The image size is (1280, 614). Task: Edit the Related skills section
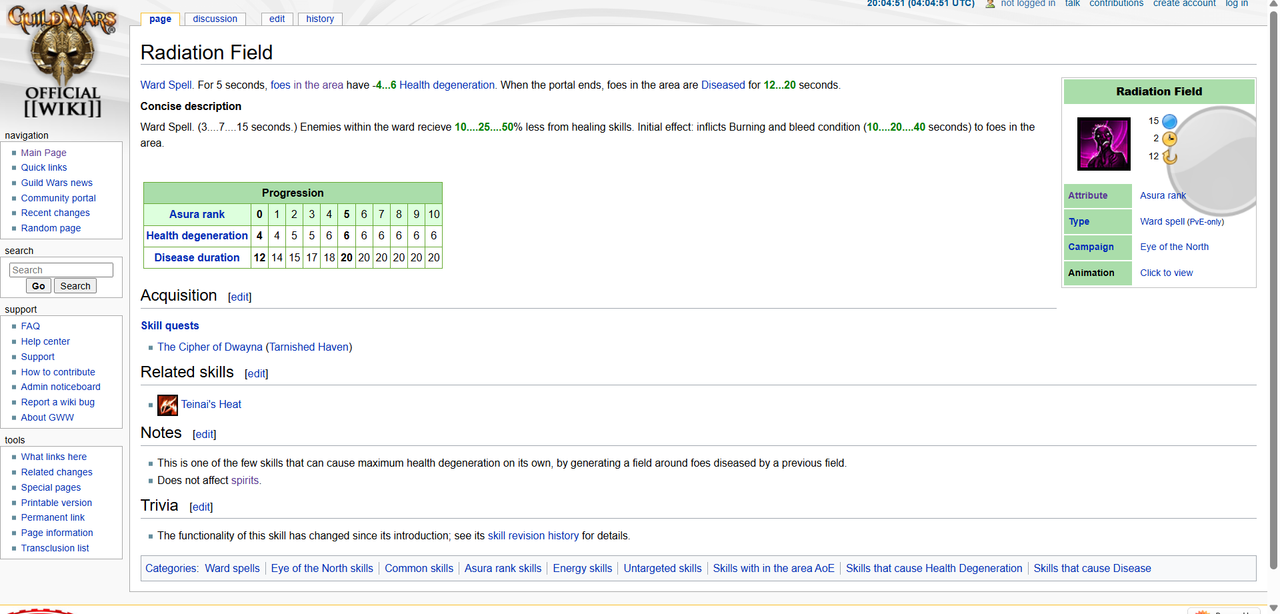(x=257, y=374)
